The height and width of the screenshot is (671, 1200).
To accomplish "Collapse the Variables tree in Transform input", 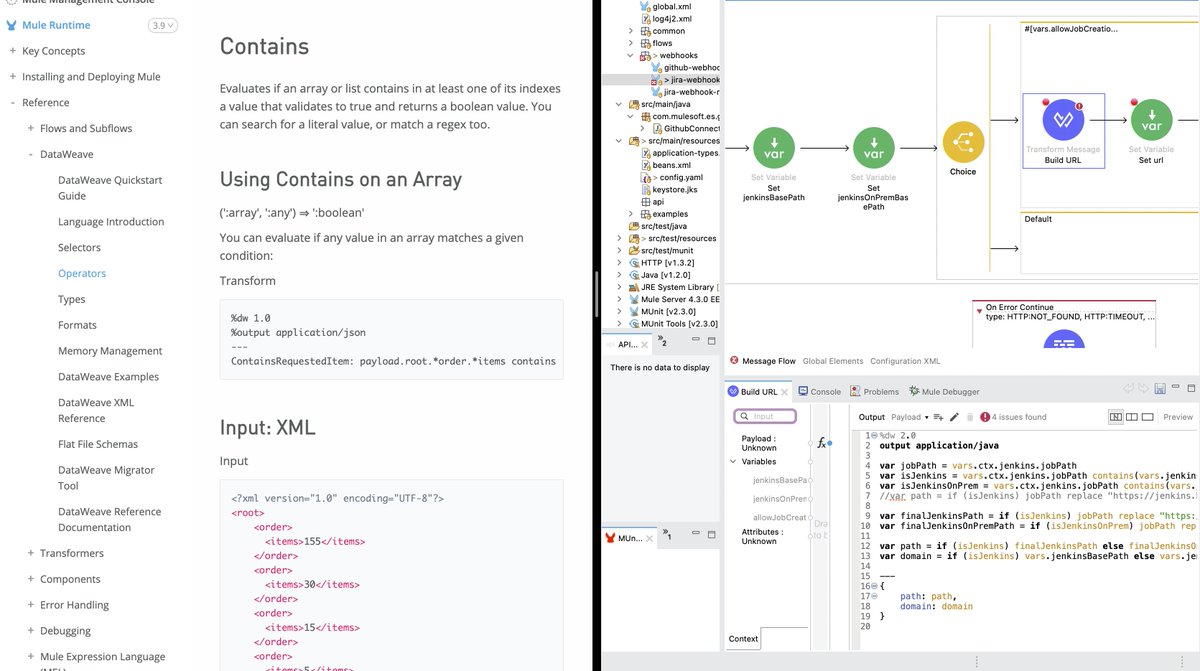I will pyautogui.click(x=733, y=462).
